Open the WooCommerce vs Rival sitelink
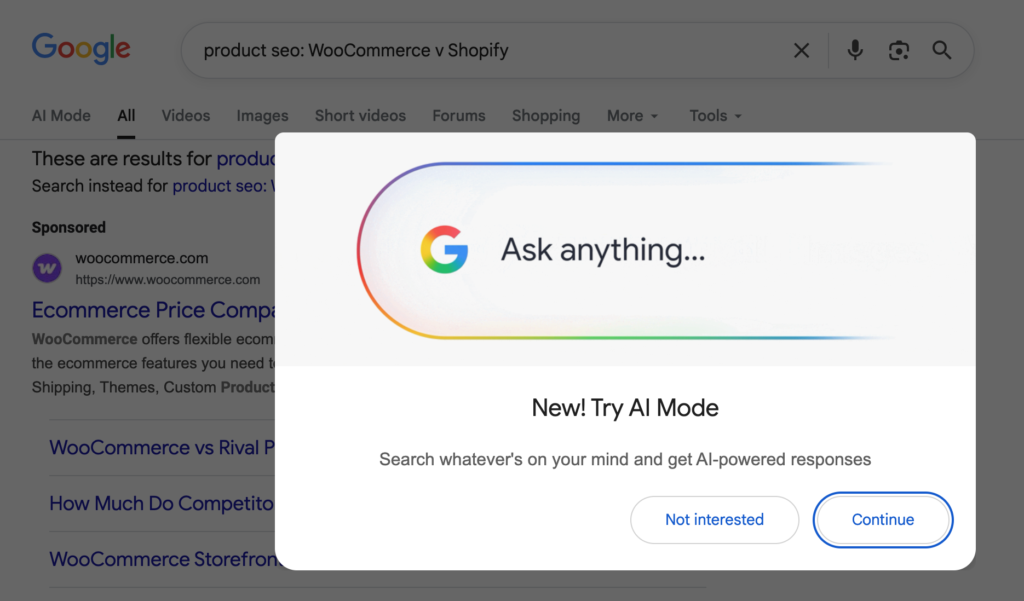1024x601 pixels. [162, 447]
